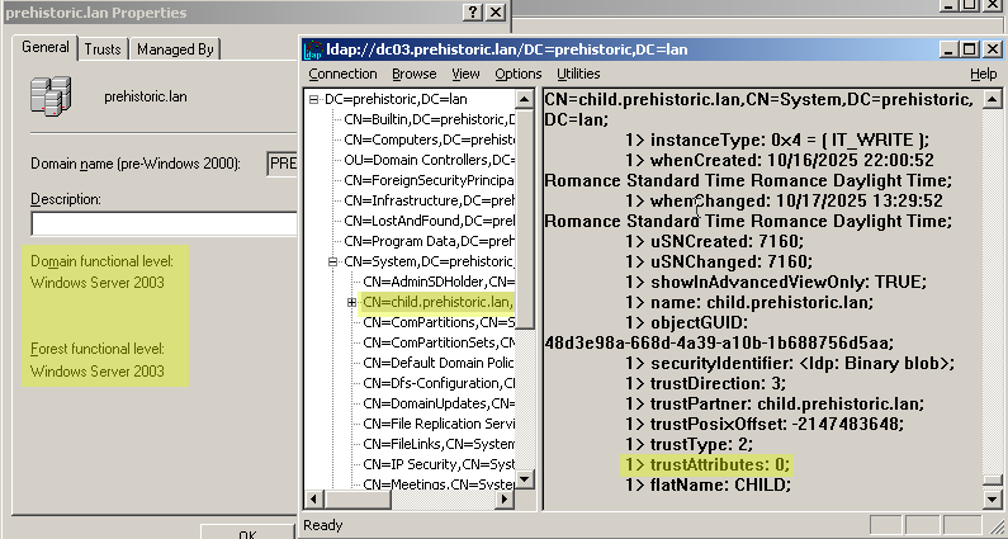This screenshot has height=540, width=1008.
Task: Click the Ready status bar text
Action: tap(323, 525)
